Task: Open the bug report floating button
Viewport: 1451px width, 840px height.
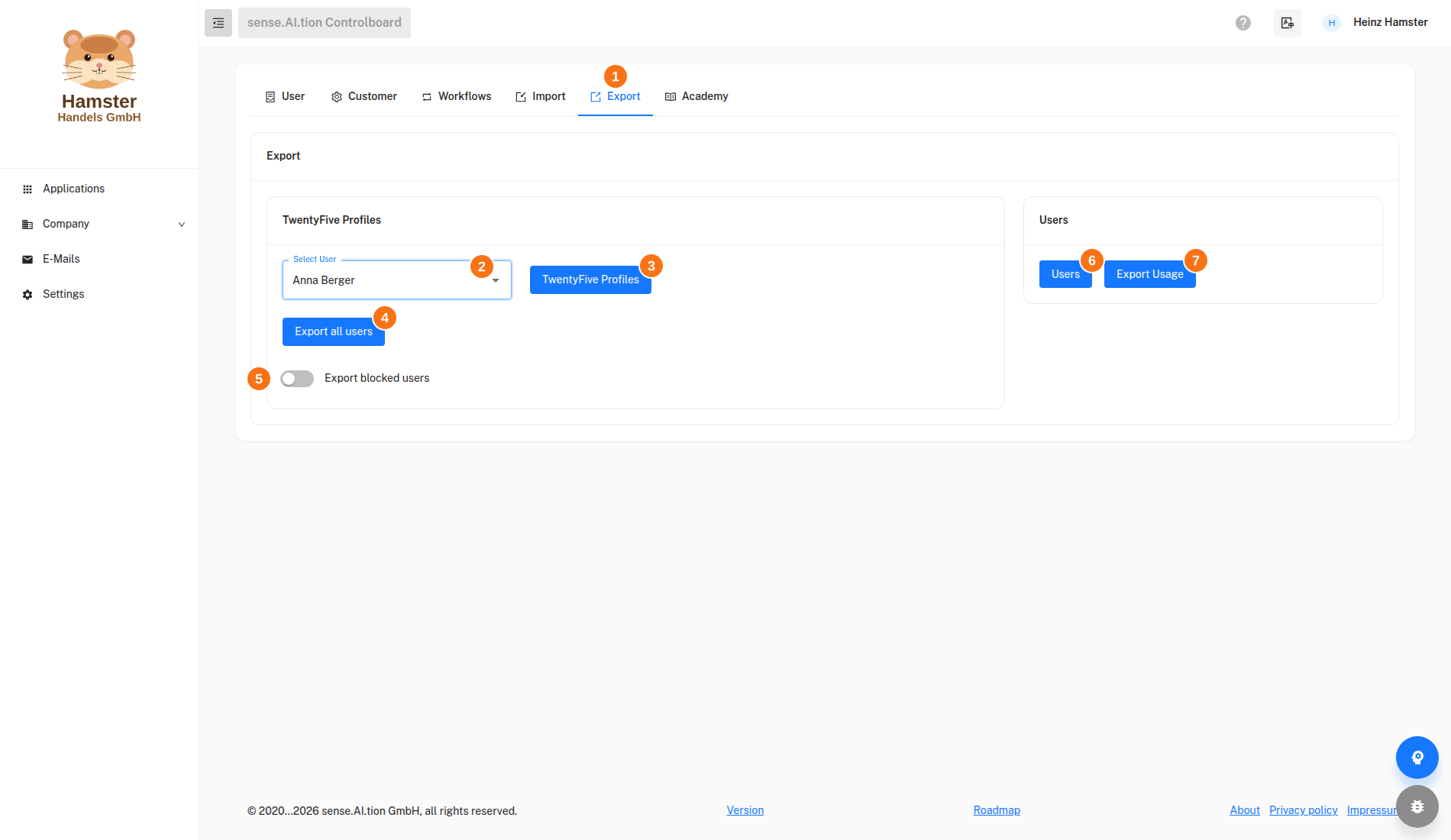Action: [1417, 806]
